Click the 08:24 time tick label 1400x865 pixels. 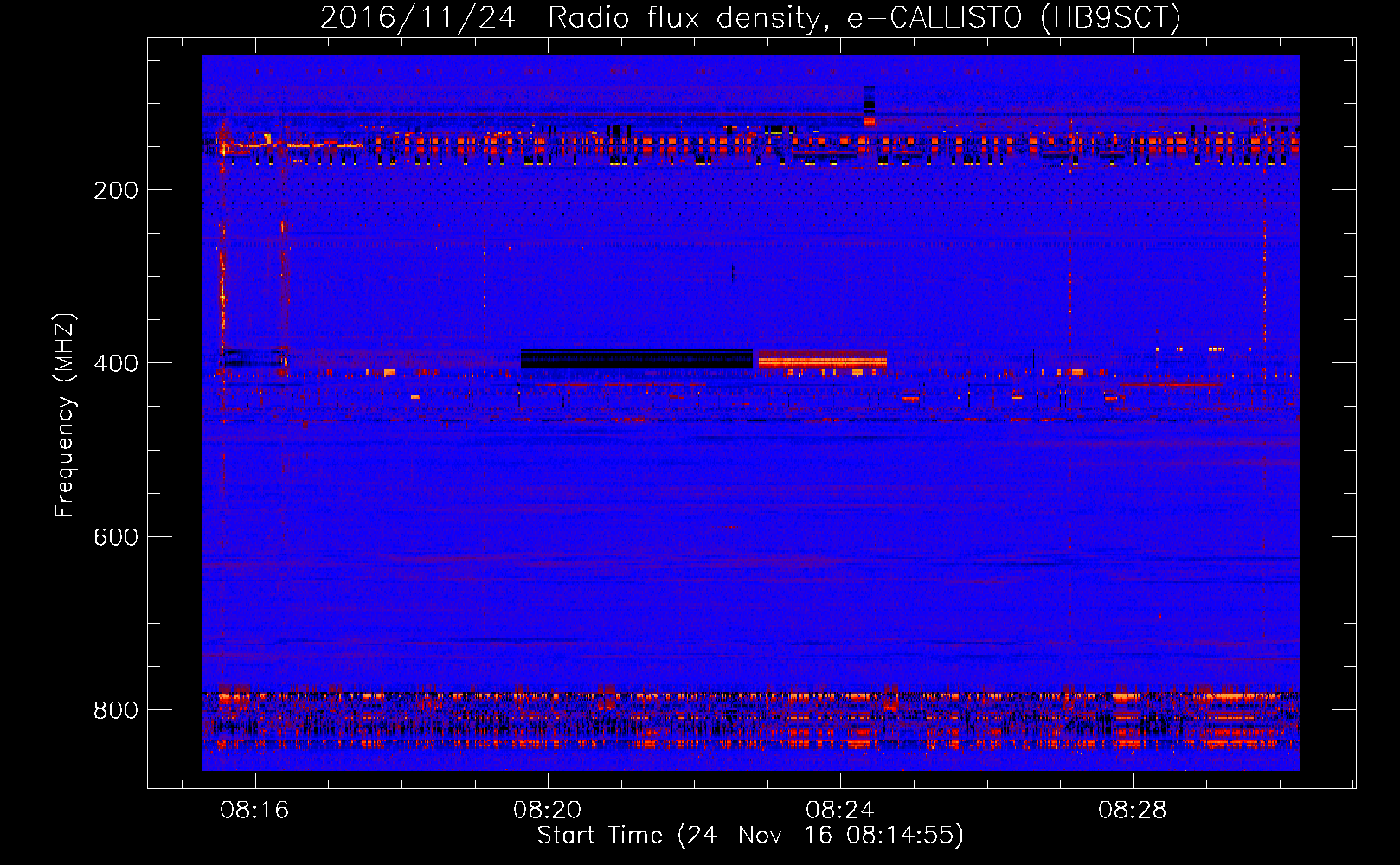(839, 811)
